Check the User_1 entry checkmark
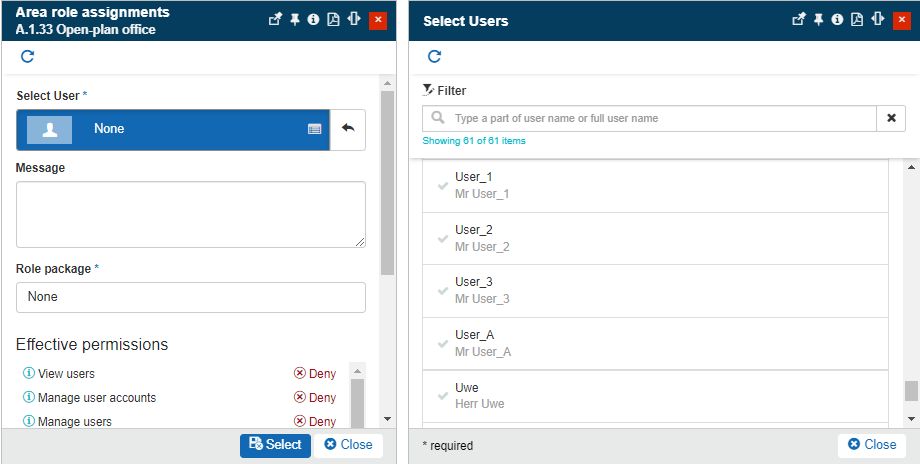920x464 pixels. click(442, 186)
